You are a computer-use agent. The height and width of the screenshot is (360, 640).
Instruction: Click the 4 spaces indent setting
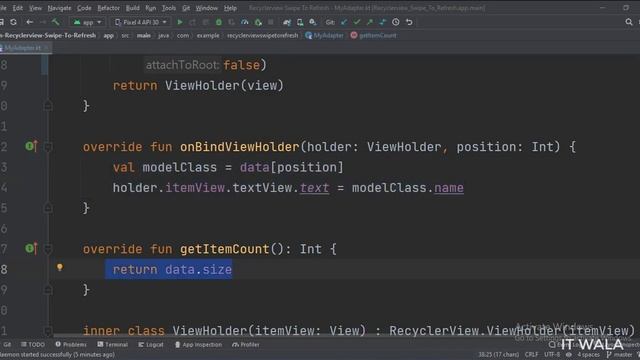coord(589,354)
